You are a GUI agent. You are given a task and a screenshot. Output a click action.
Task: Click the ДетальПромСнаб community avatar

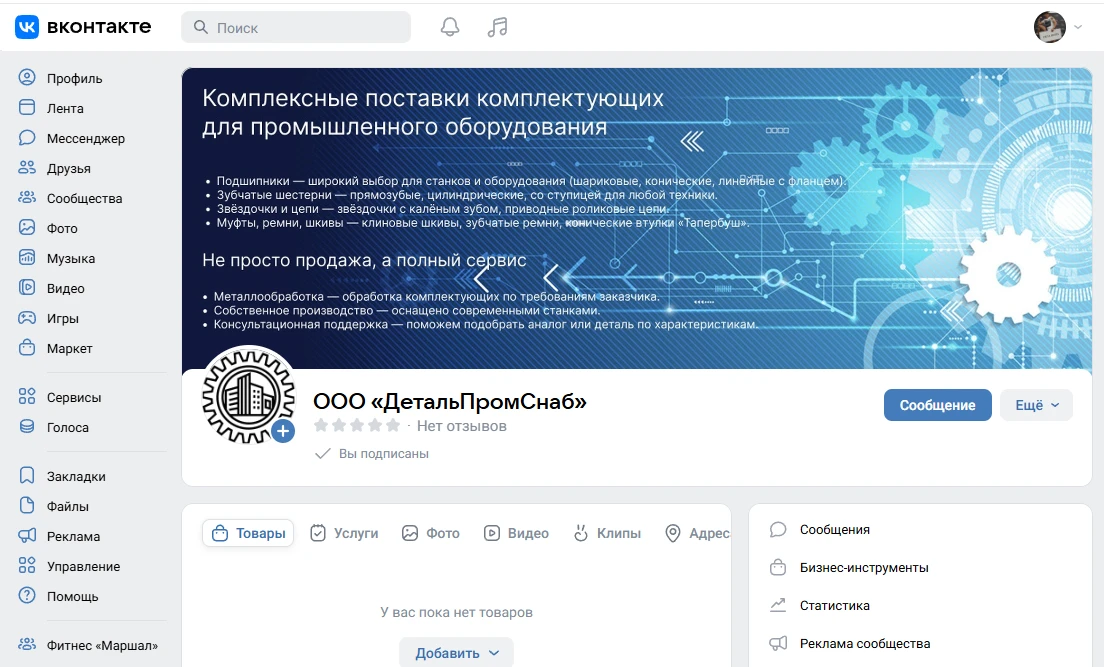[248, 396]
